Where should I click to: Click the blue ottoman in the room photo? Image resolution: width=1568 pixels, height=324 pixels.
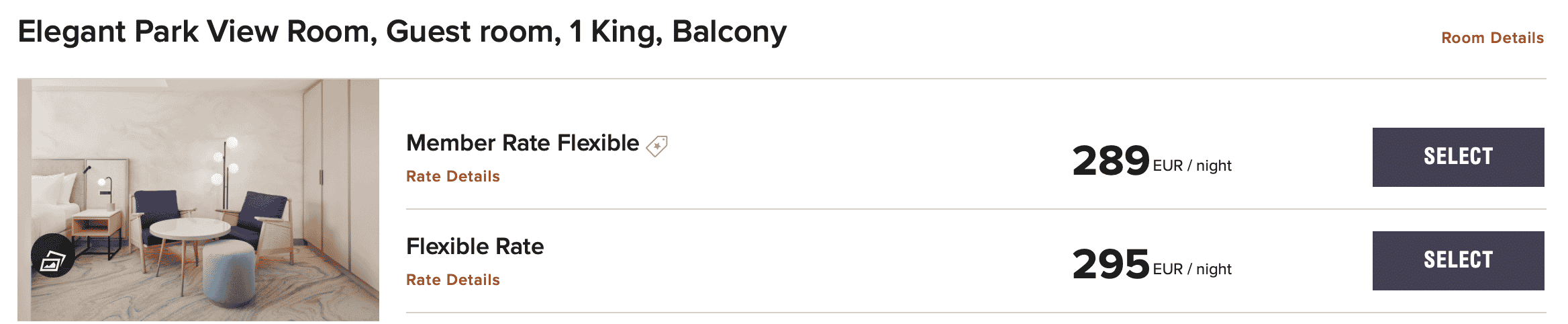(x=229, y=277)
